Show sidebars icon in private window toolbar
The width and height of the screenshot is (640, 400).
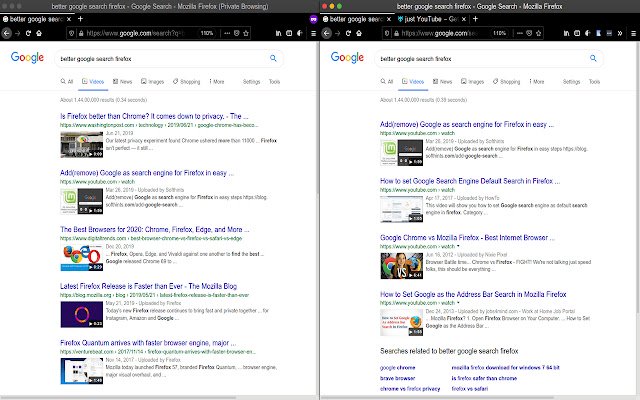[289, 33]
